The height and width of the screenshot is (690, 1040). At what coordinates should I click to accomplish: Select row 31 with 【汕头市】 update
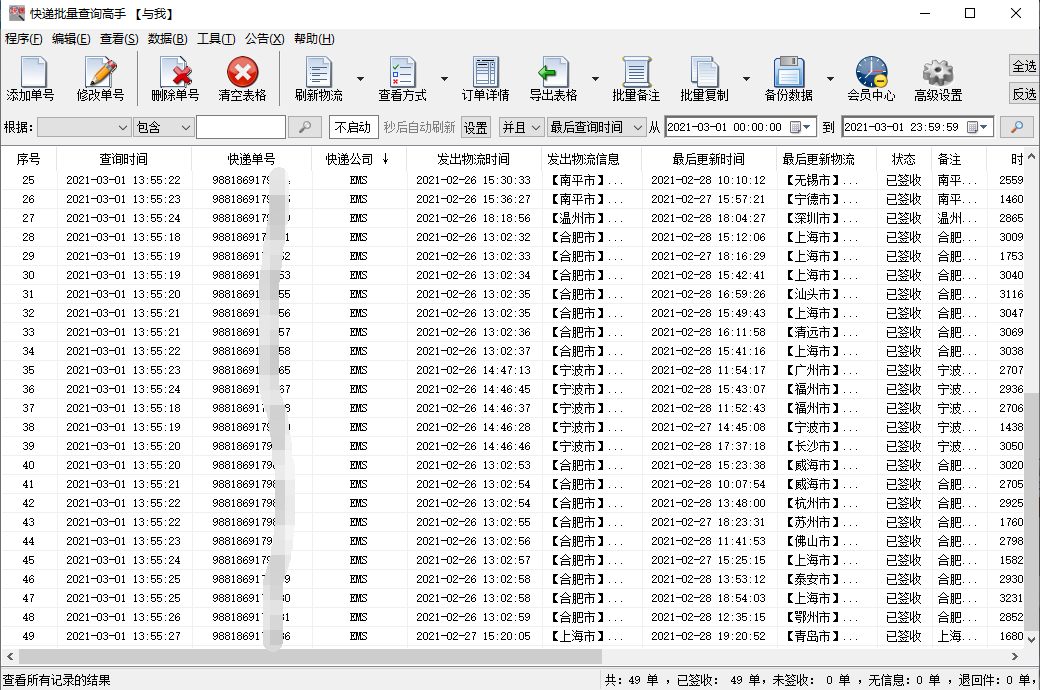tap(513, 294)
